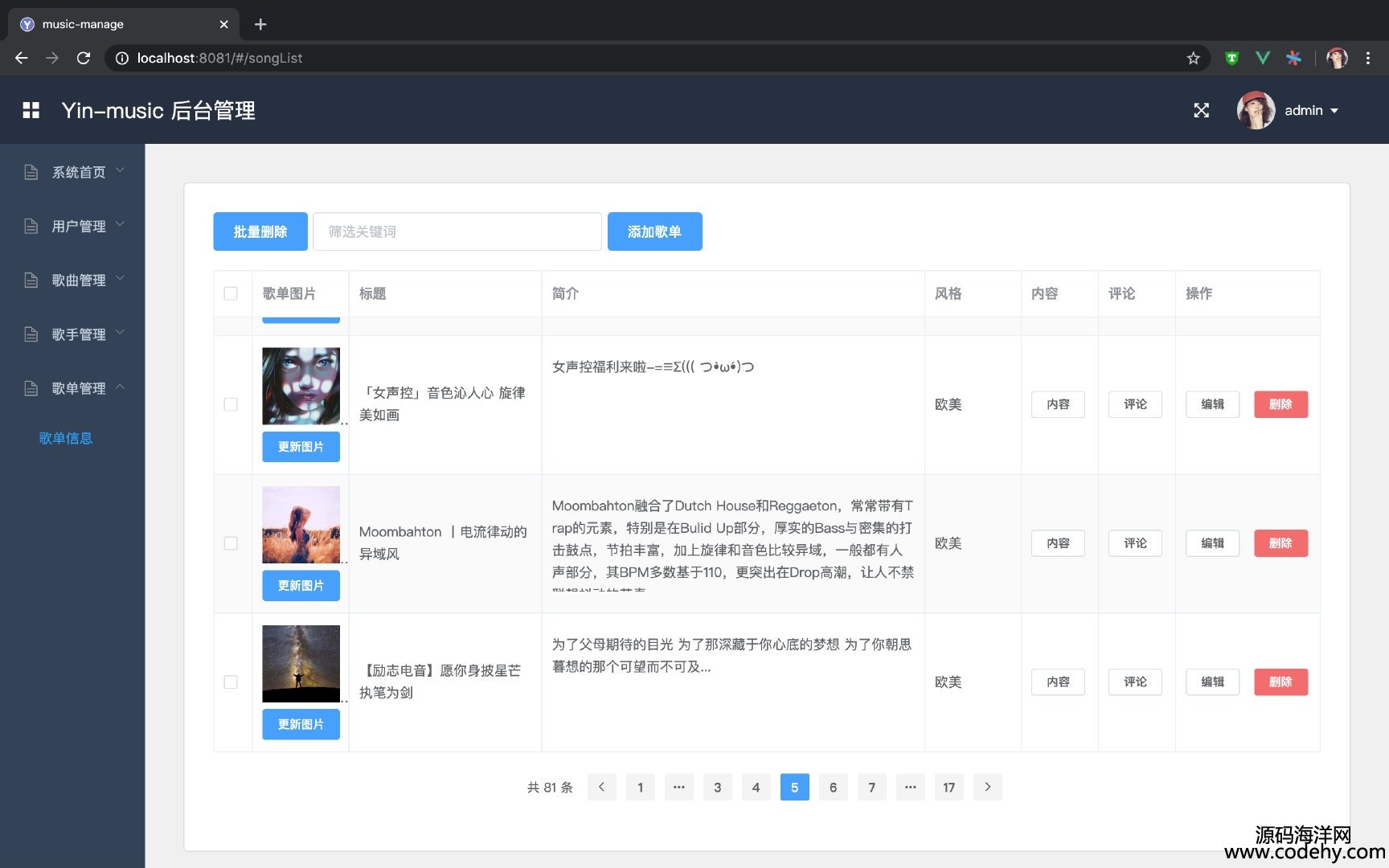Click the 用户管理 document icon in sidebar
The image size is (1389, 868).
point(31,226)
